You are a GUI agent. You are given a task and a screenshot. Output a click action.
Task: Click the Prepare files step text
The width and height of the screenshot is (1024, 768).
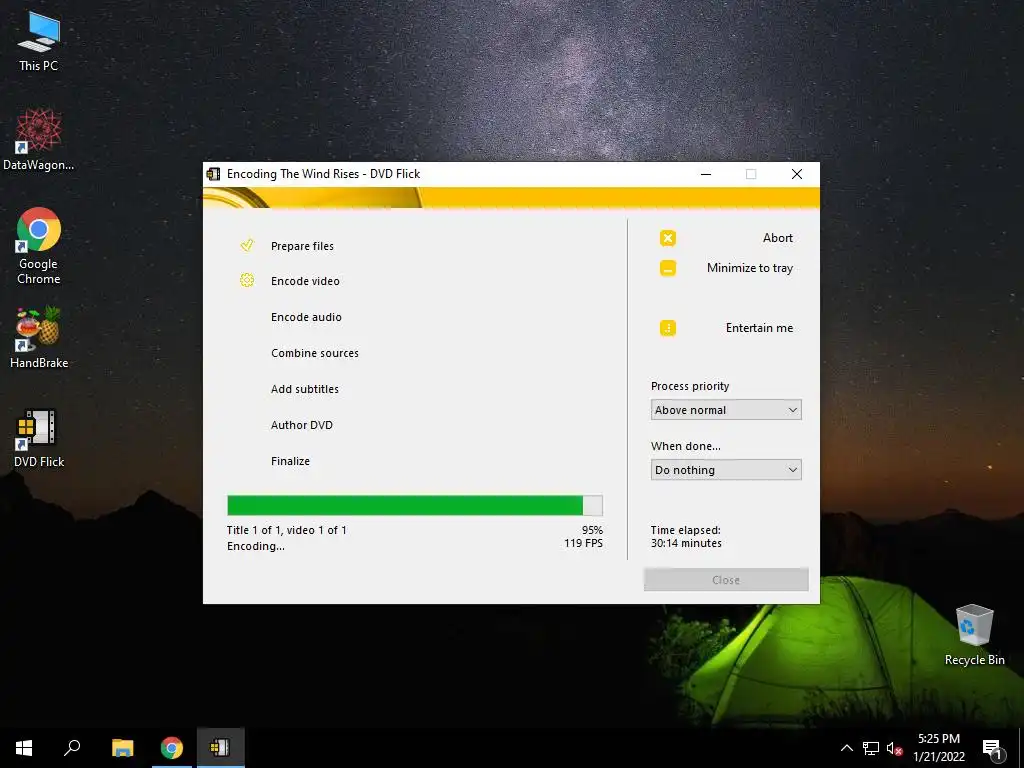click(302, 246)
